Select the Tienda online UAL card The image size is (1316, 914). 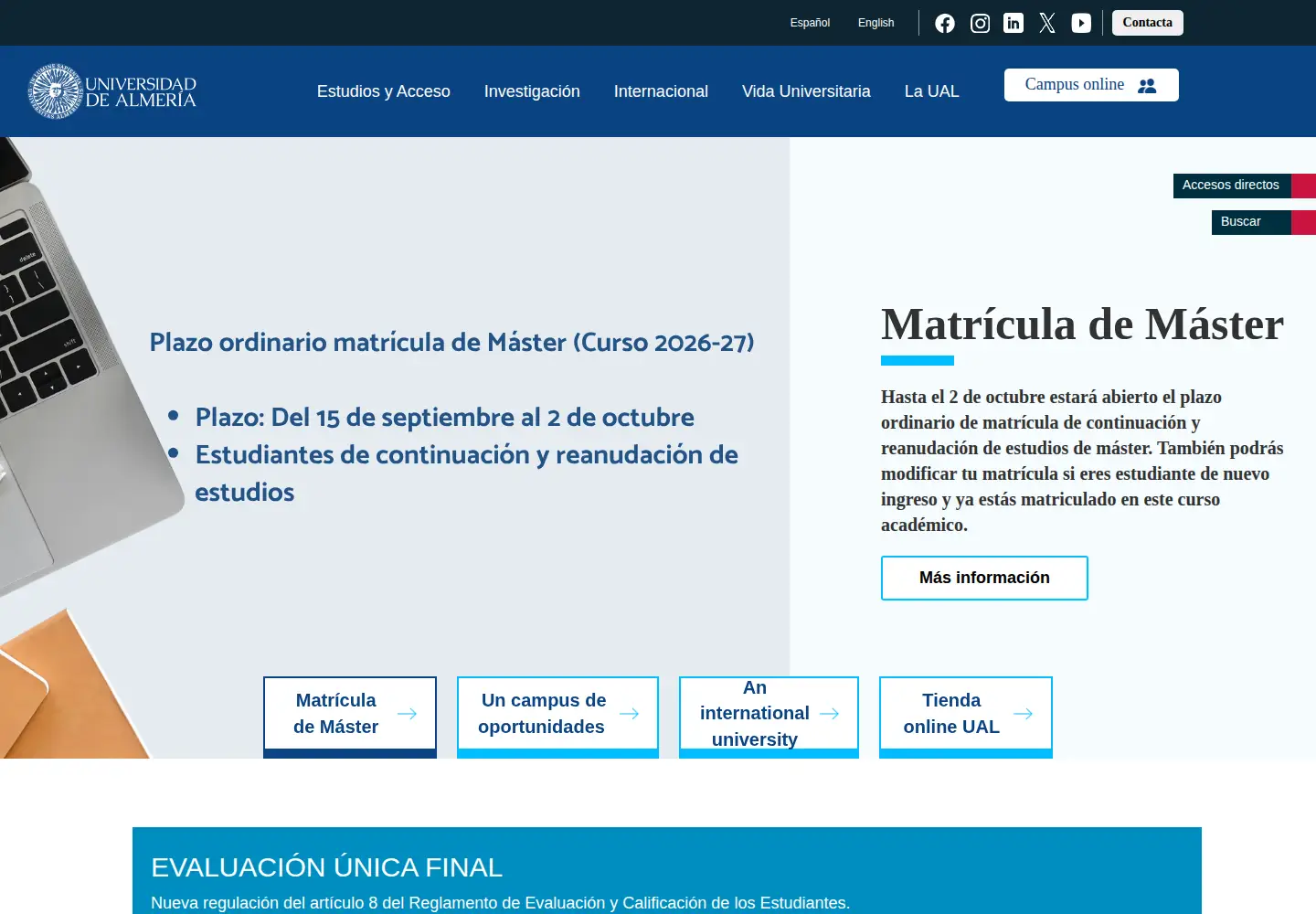click(x=966, y=717)
